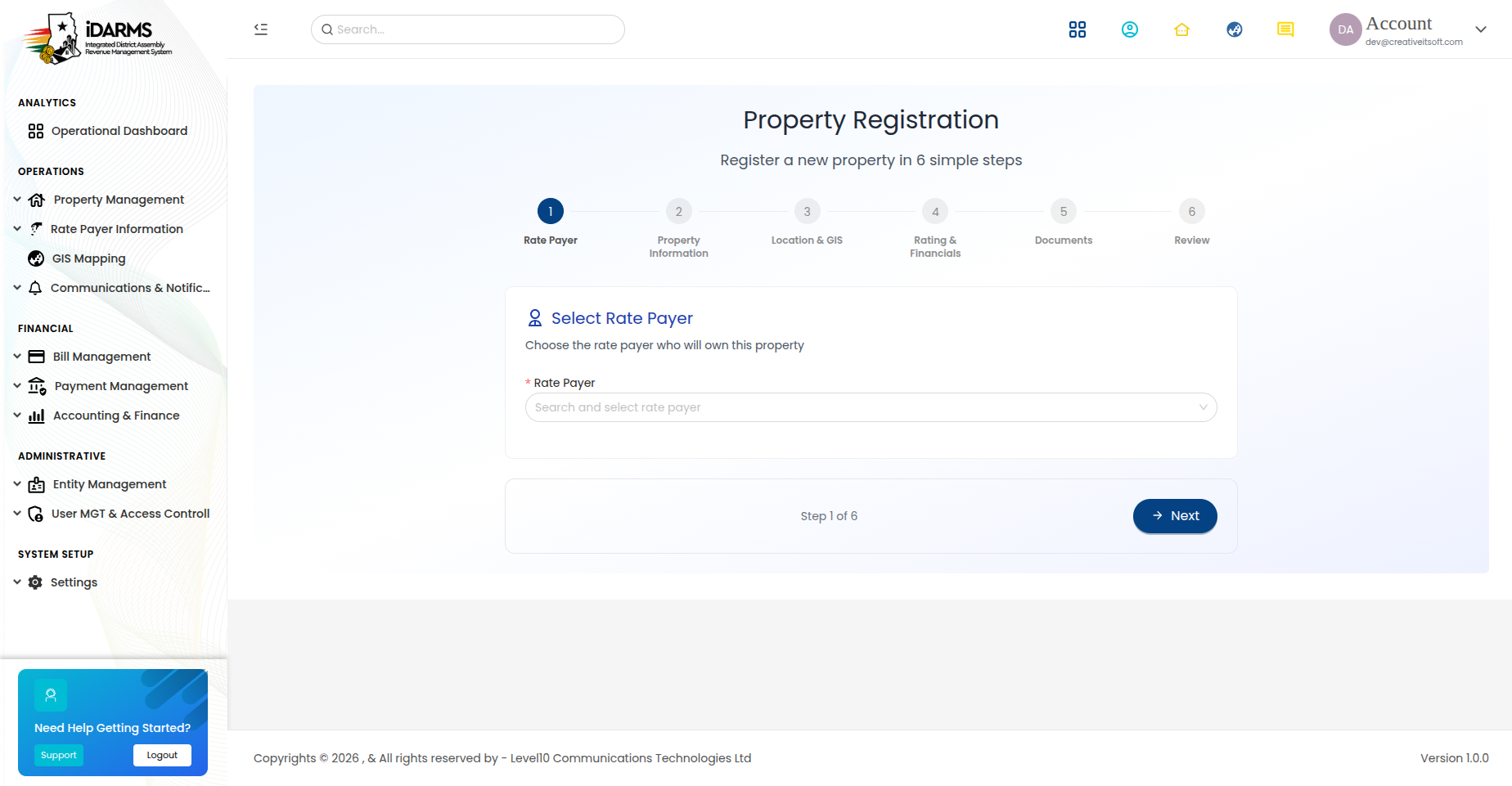This screenshot has height=786, width=1512.
Task: Click the Operational Dashboard grid icon
Action: click(x=36, y=131)
